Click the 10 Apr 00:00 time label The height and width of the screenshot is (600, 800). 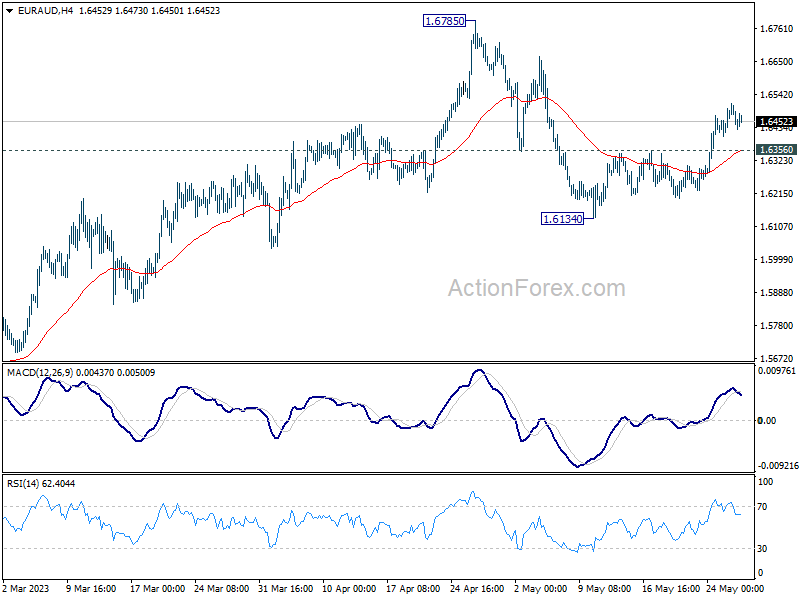click(349, 589)
